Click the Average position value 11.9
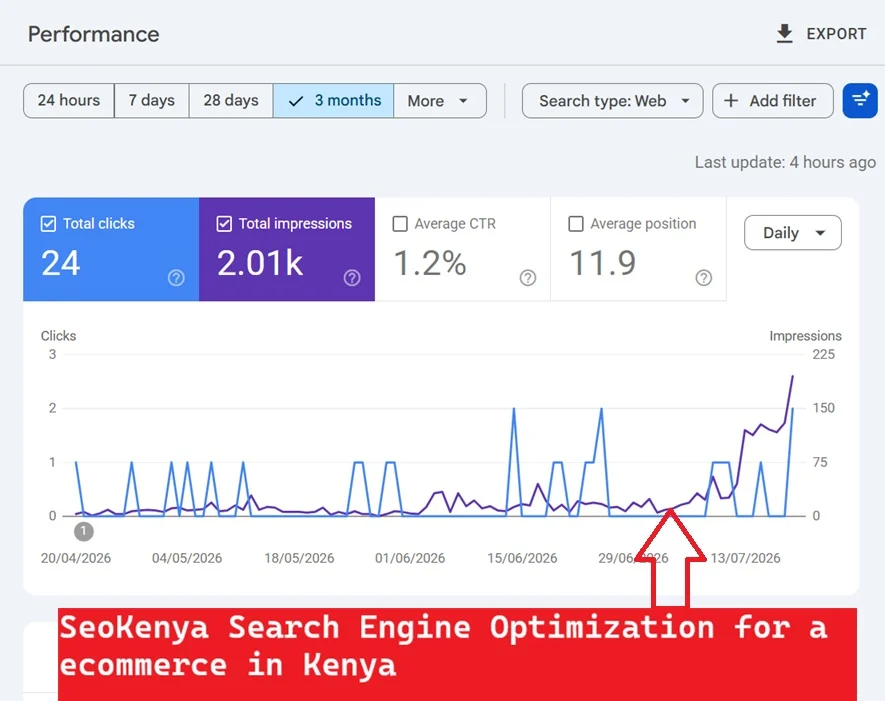The height and width of the screenshot is (701, 885). point(603,263)
